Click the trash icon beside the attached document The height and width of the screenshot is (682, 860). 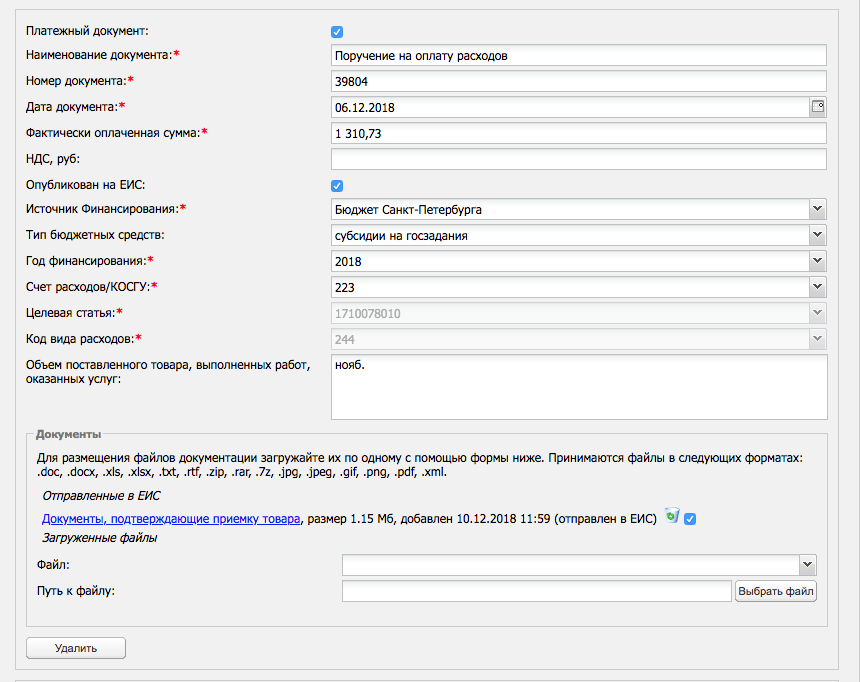point(672,516)
